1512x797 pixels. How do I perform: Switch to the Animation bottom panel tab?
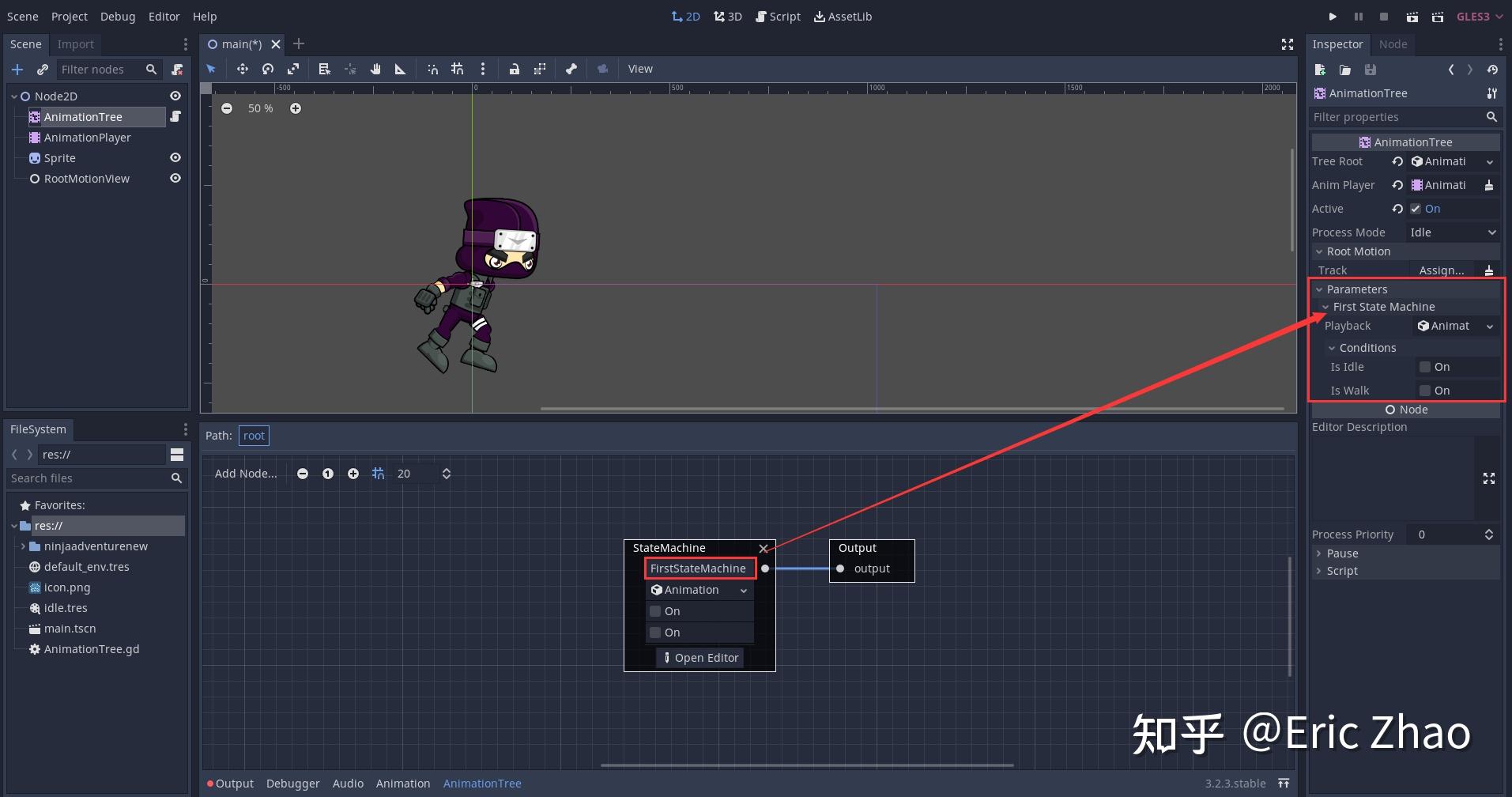pos(403,784)
